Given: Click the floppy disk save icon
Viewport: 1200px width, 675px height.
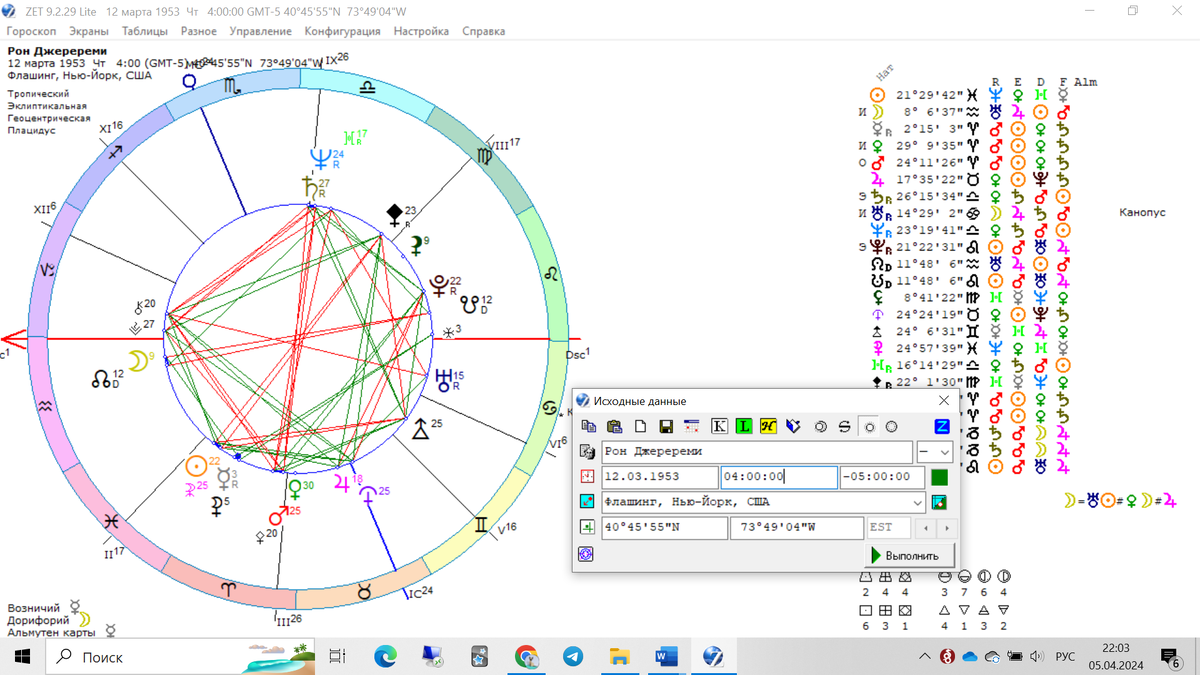Looking at the screenshot, I should click(x=666, y=426).
